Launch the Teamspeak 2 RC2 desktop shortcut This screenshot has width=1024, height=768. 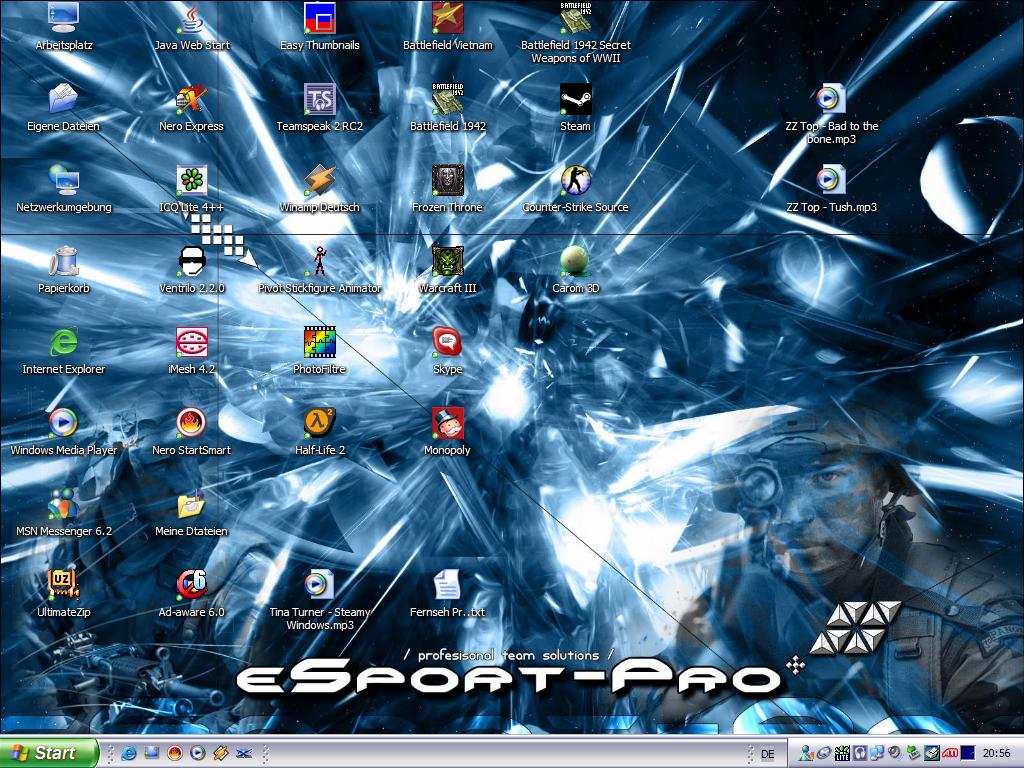(320, 108)
